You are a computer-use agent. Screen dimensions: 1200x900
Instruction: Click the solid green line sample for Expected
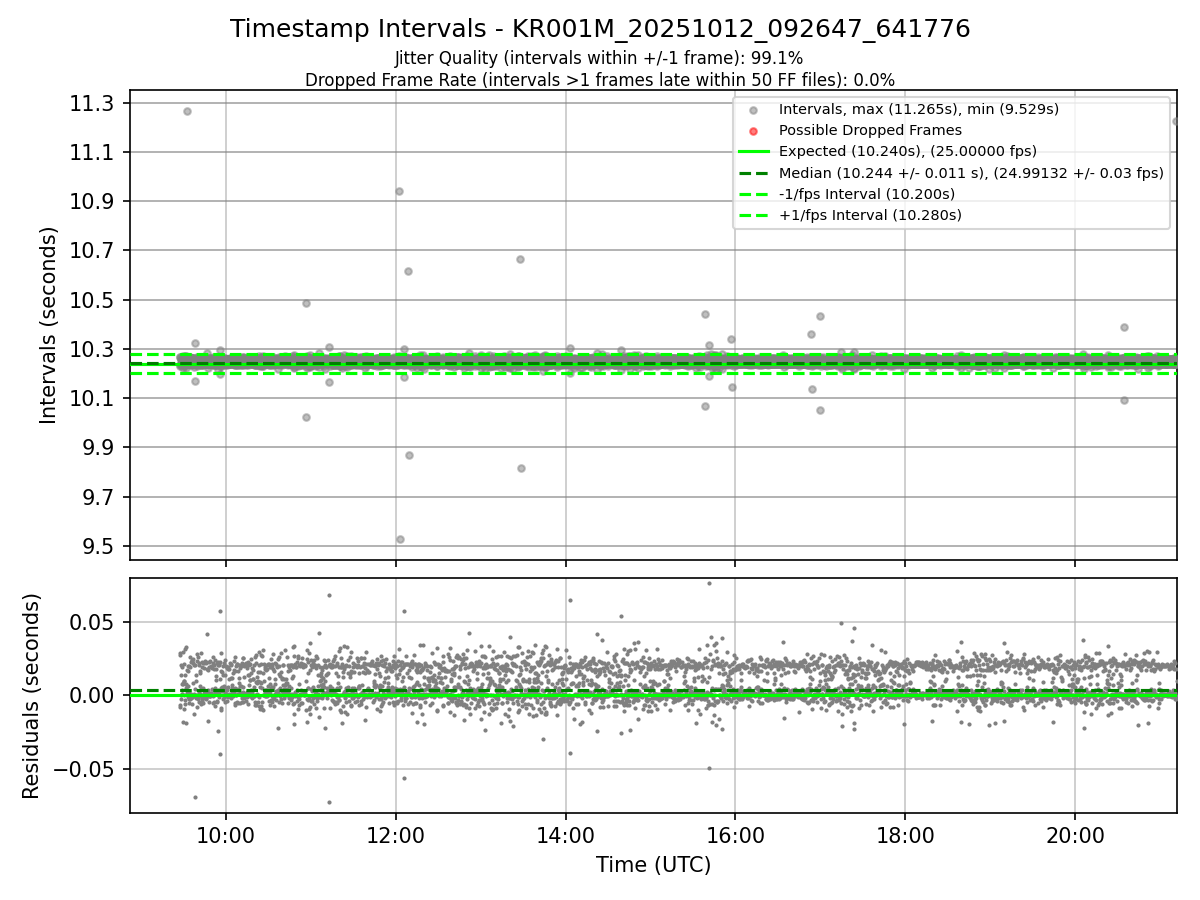pos(754,152)
